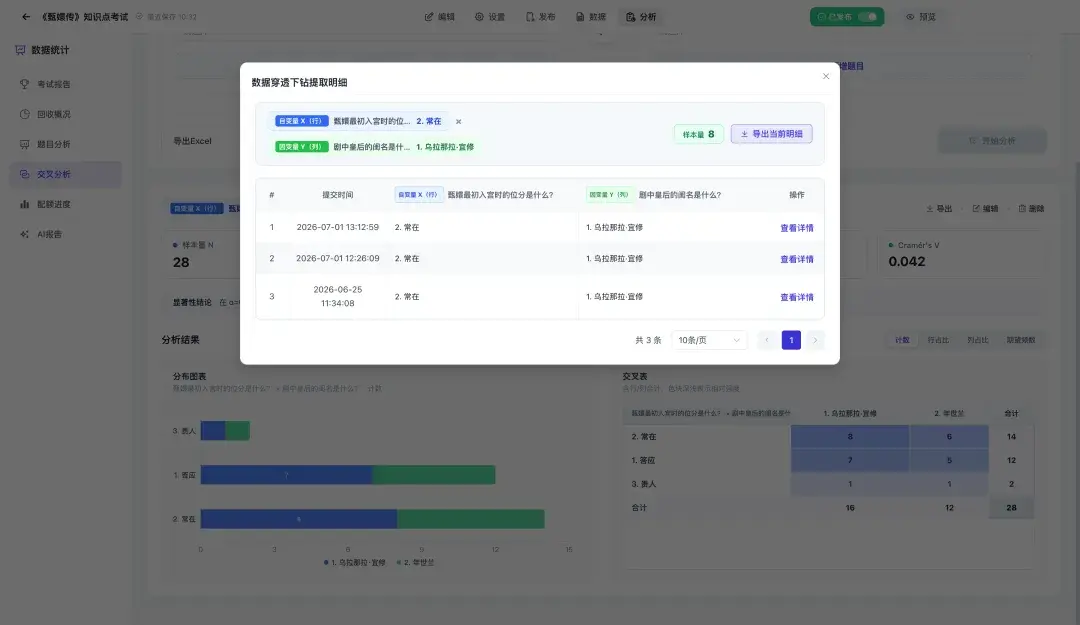Image resolution: width=1080 pixels, height=625 pixels.
Task: Toggle legend item 1. 乌拉那拉·宜修
Action: pyautogui.click(x=355, y=563)
